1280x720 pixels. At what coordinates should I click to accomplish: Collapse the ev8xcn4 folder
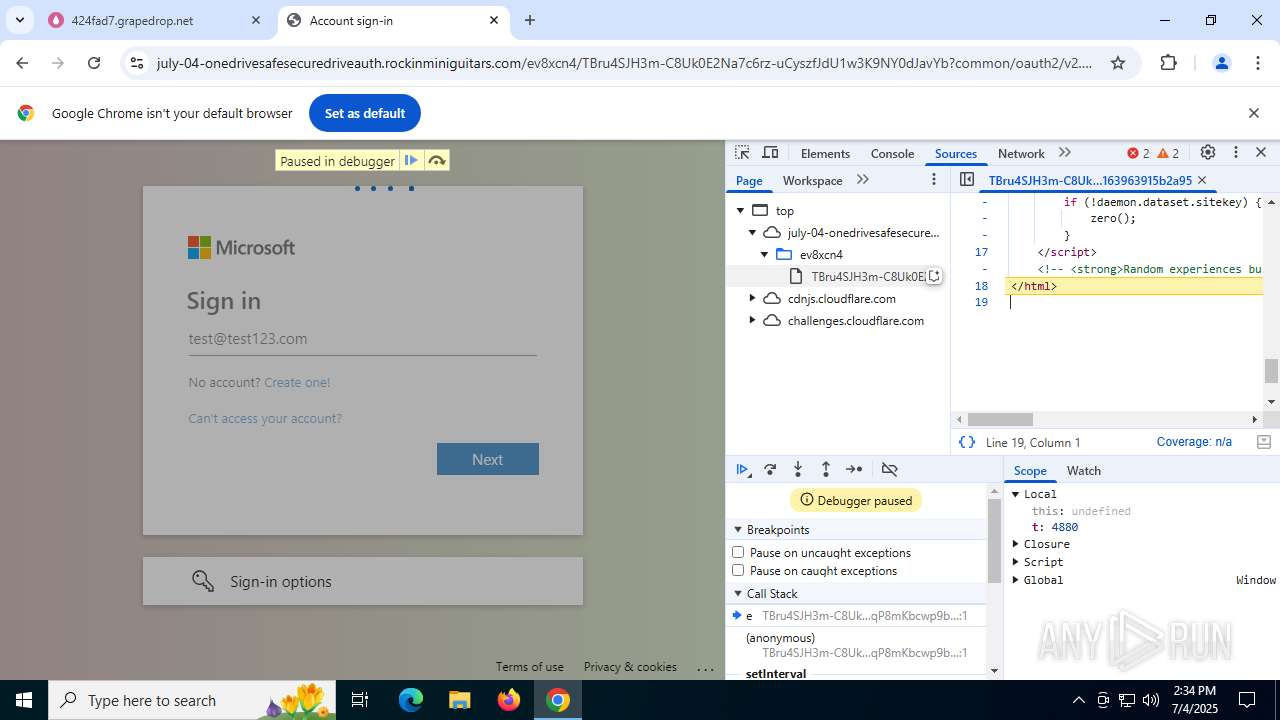[765, 254]
